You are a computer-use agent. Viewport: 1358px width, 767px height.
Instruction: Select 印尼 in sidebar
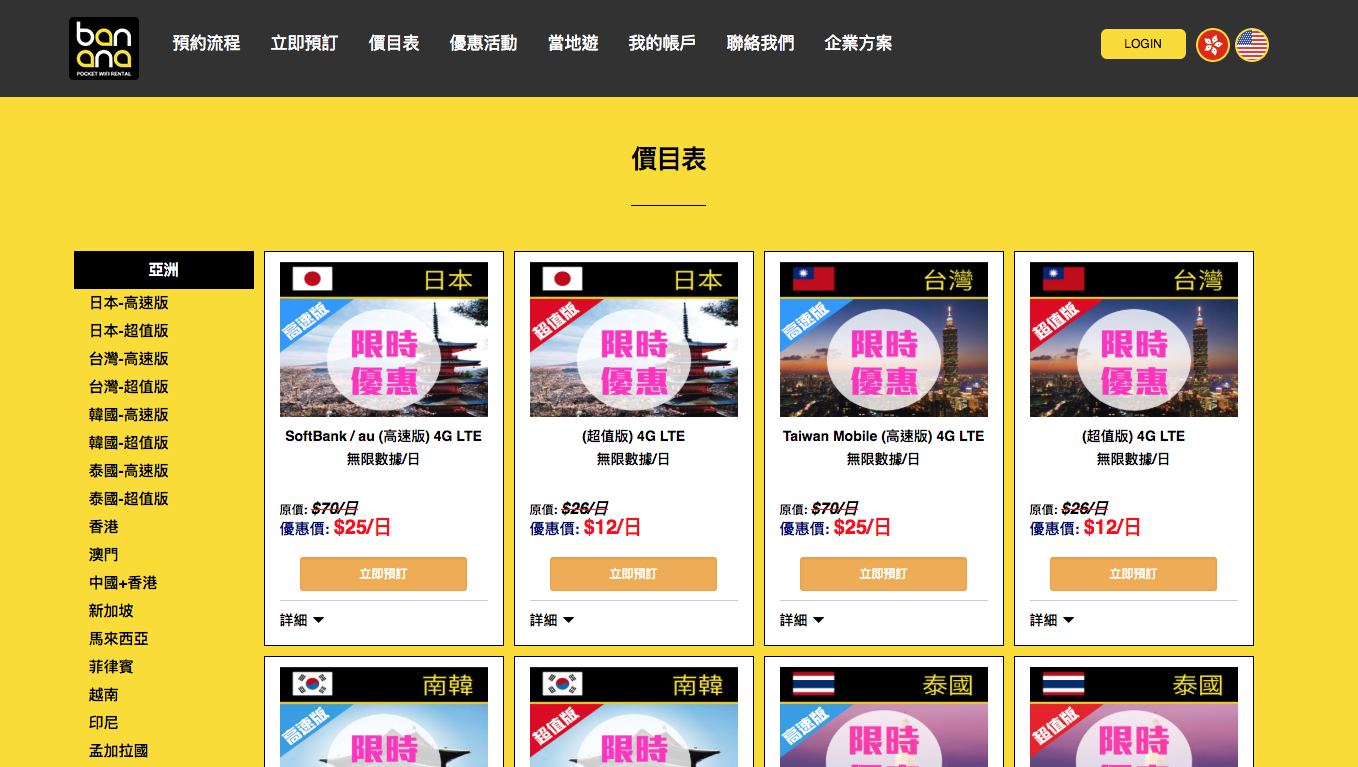104,723
